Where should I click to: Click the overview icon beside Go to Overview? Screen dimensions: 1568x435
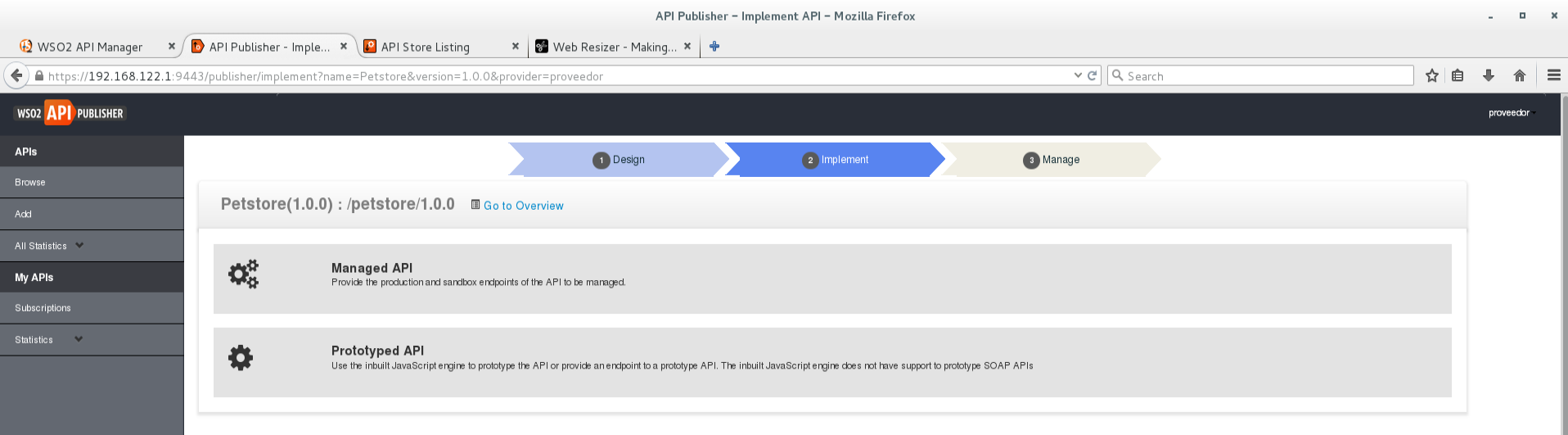pyautogui.click(x=475, y=205)
